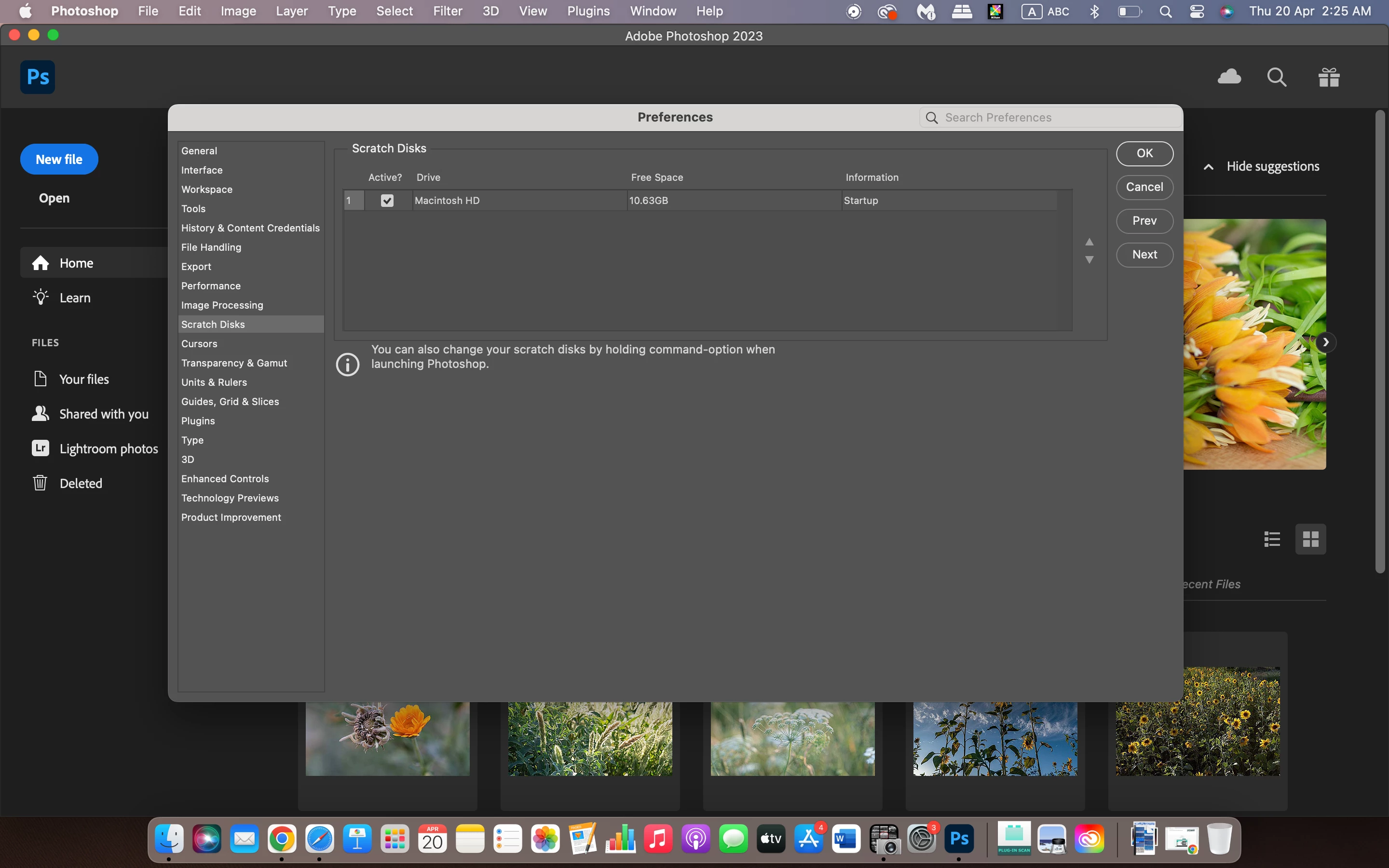Uncheck Macintosh HD active scratch disk checkbox
This screenshot has width=1389, height=868.
pos(387,200)
